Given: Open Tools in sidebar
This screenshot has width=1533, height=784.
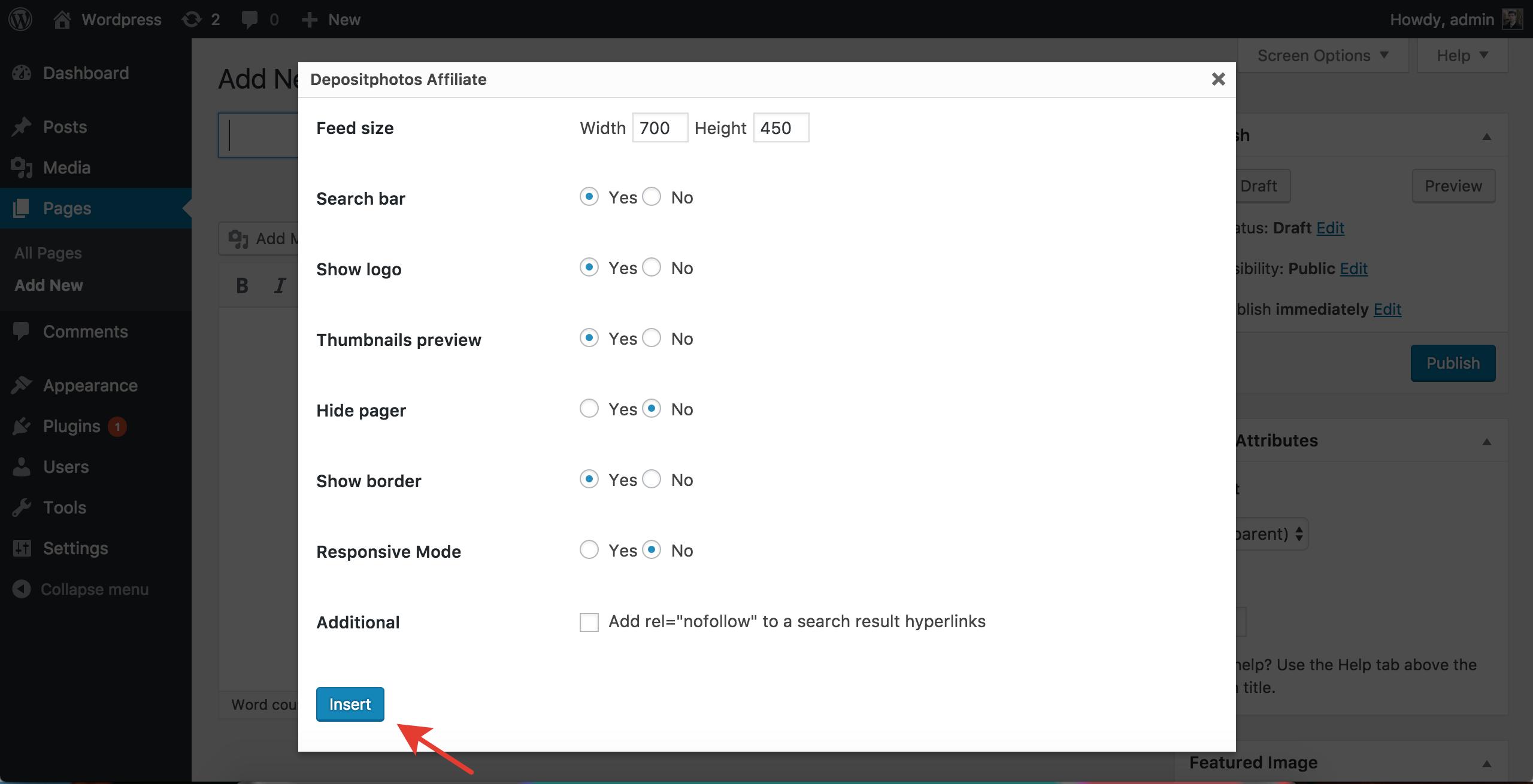Looking at the screenshot, I should coord(65,508).
